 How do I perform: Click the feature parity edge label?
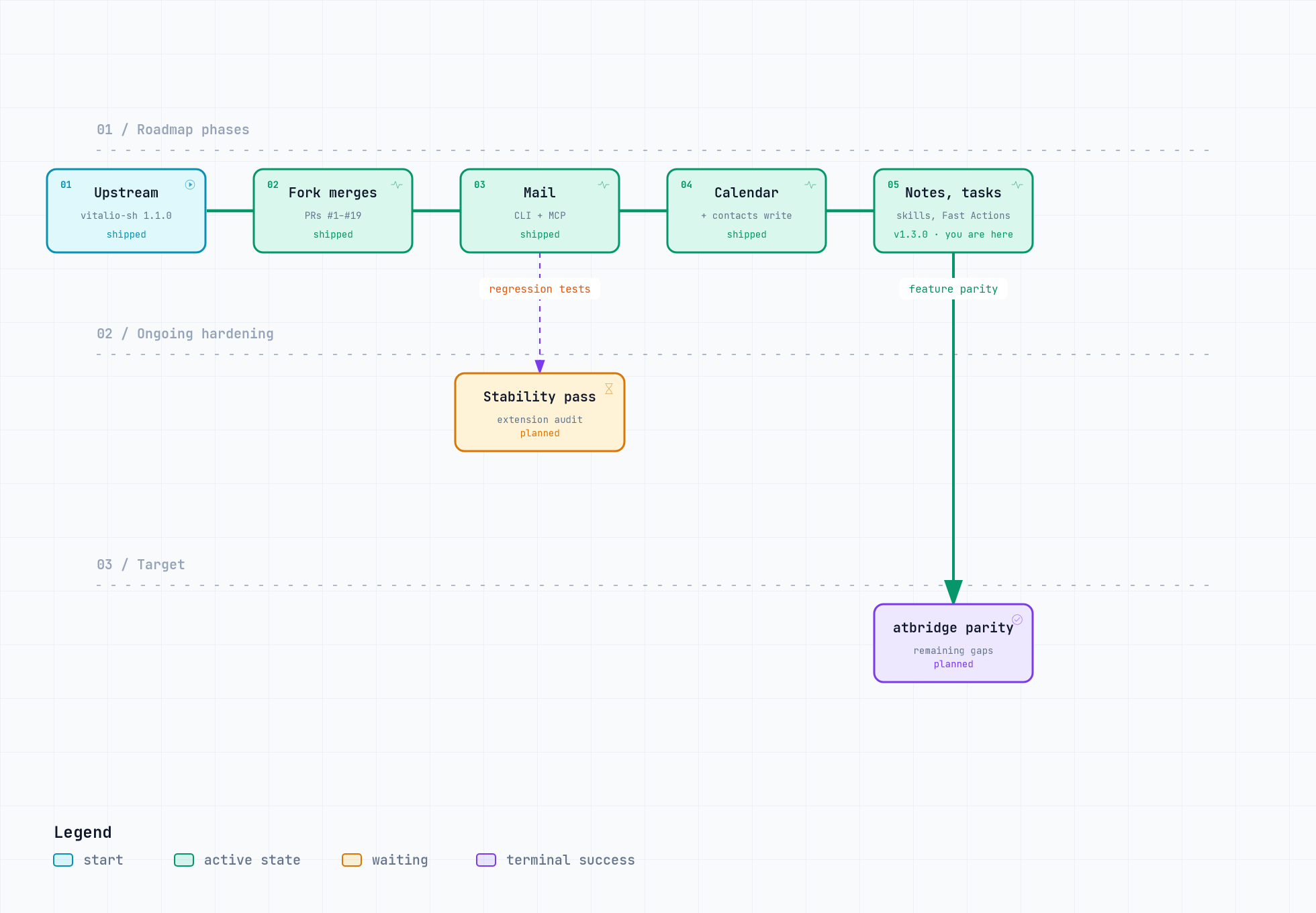click(953, 289)
